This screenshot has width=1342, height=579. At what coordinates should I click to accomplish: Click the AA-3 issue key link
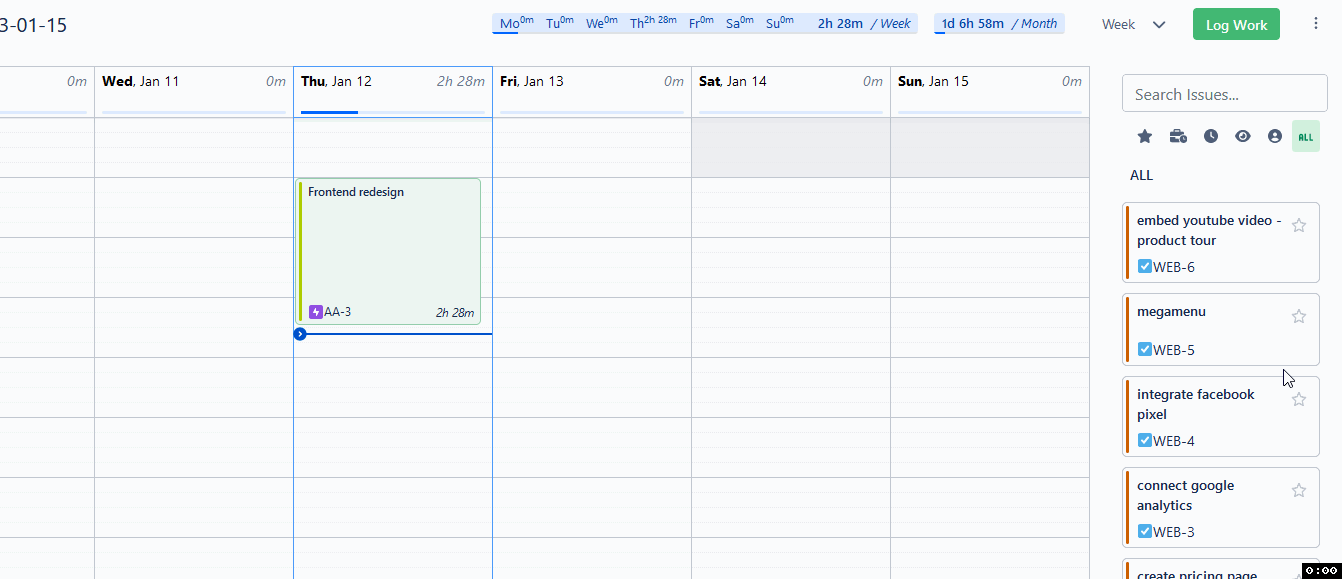click(338, 312)
